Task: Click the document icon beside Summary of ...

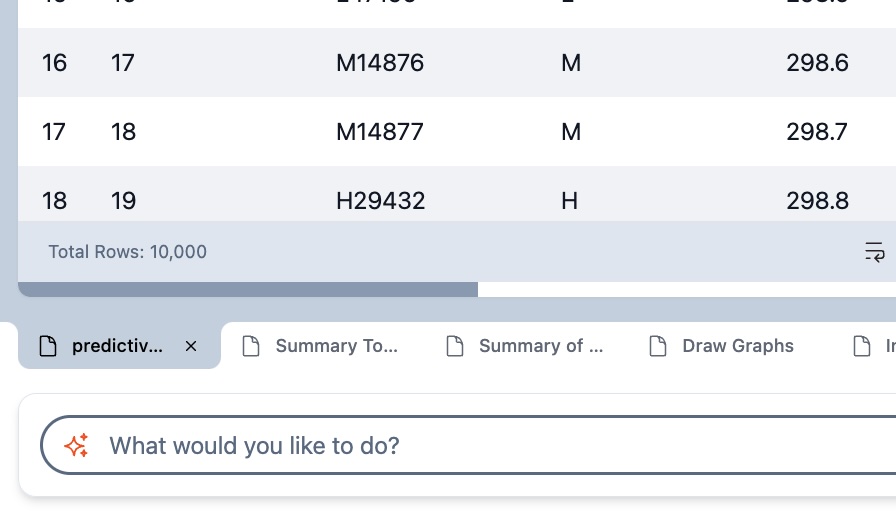Action: coord(455,346)
